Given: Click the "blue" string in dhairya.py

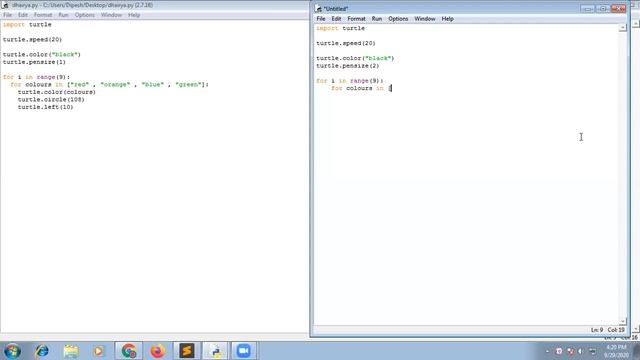Looking at the screenshot, I should click(x=153, y=84).
